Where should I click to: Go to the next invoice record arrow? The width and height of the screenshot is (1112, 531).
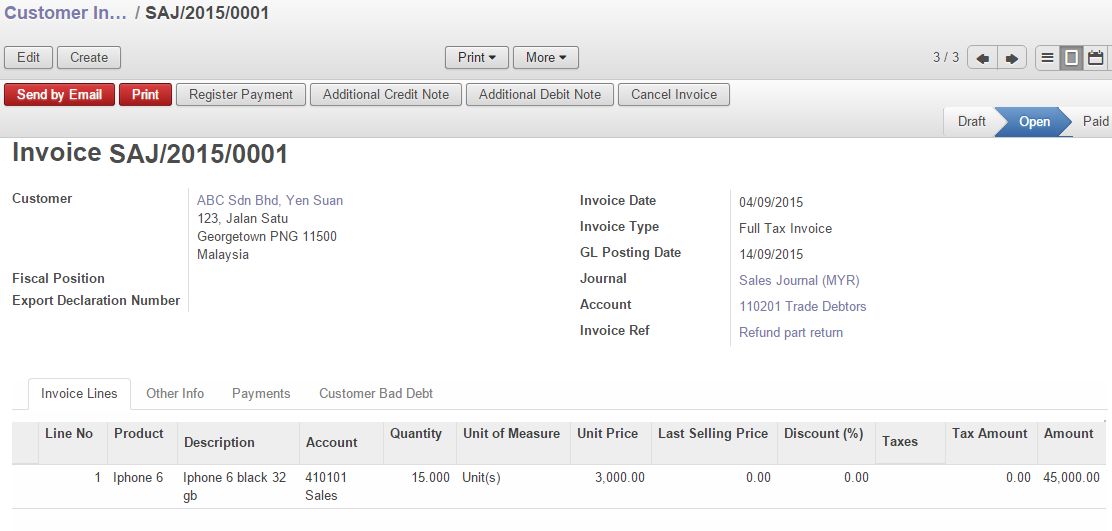1011,58
